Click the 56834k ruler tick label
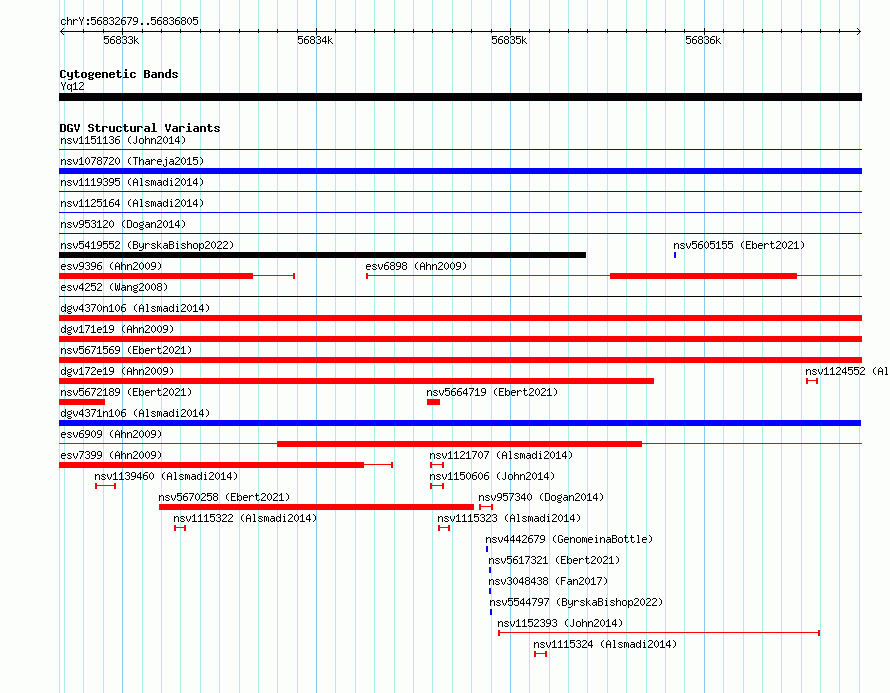 tap(315, 40)
